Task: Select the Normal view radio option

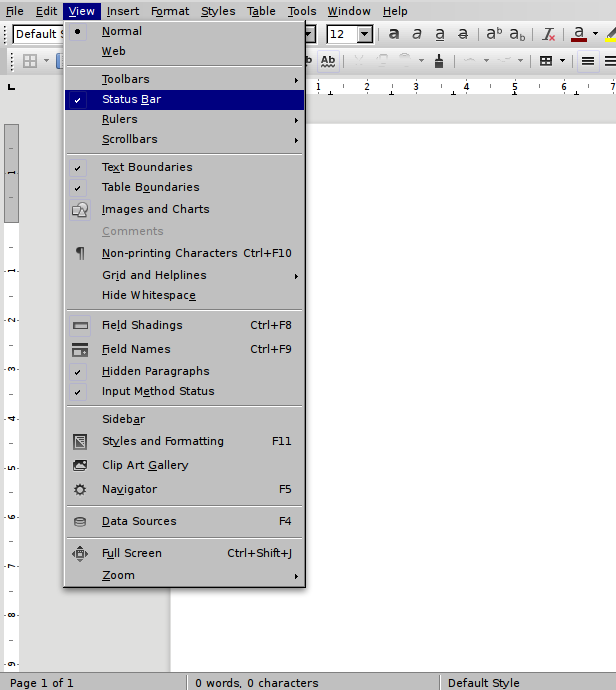Action: click(x=184, y=31)
